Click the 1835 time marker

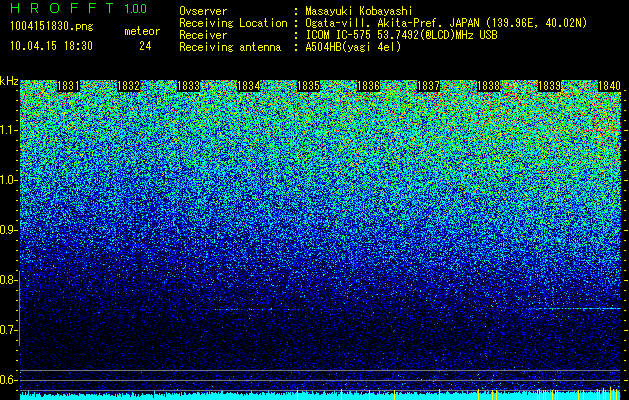[x=308, y=86]
